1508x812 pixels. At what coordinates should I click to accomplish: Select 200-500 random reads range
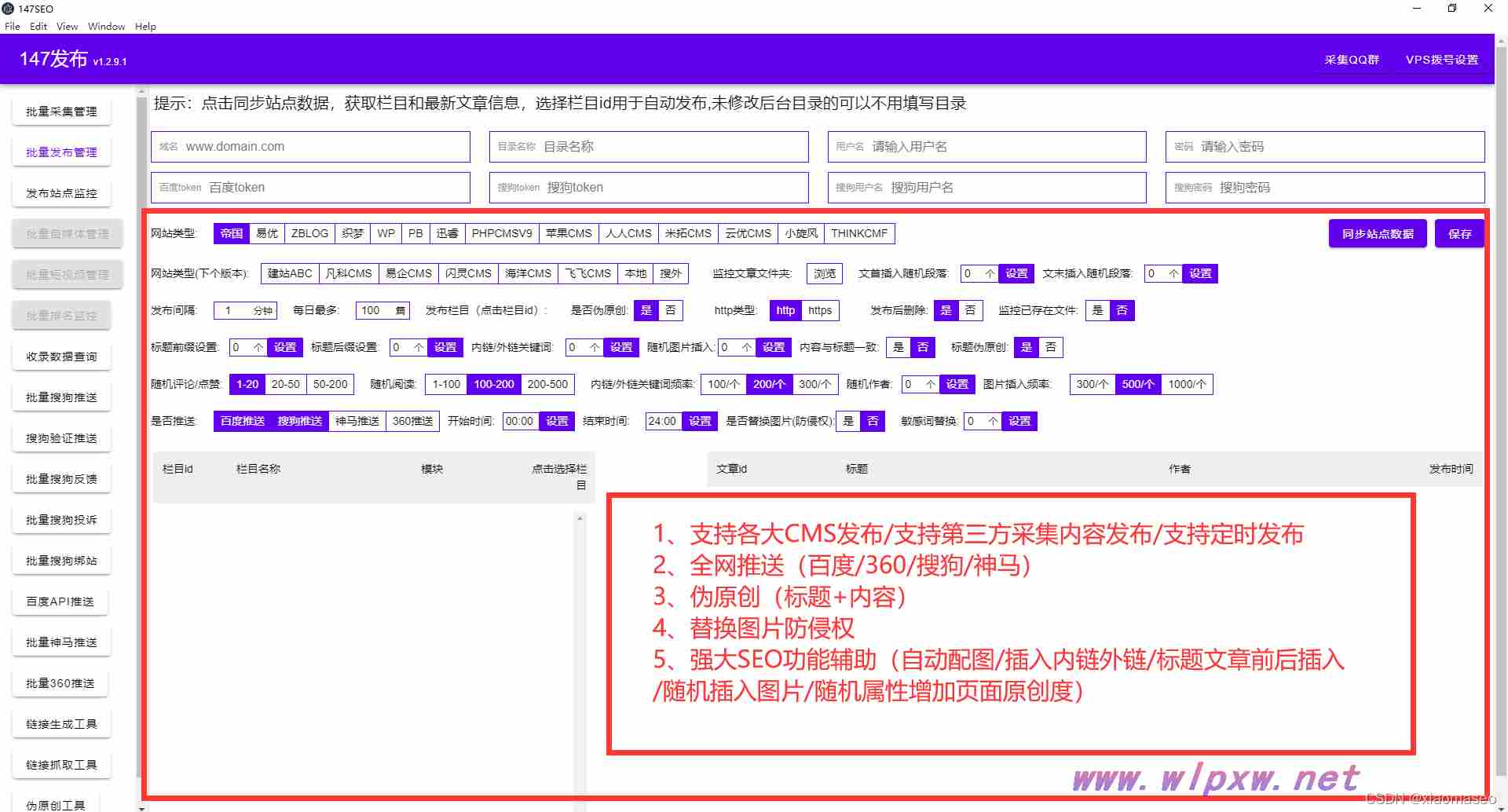pos(547,384)
